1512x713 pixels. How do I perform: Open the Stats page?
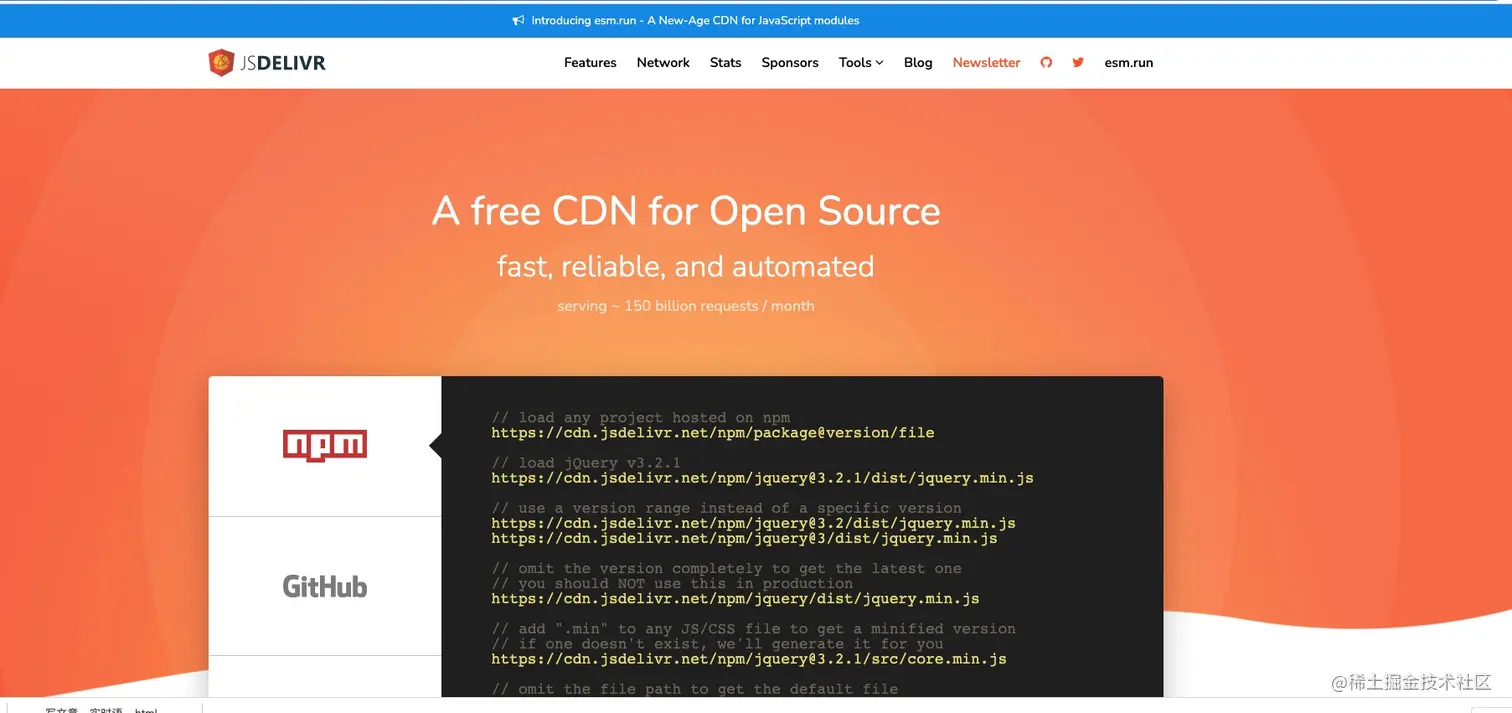pos(725,62)
